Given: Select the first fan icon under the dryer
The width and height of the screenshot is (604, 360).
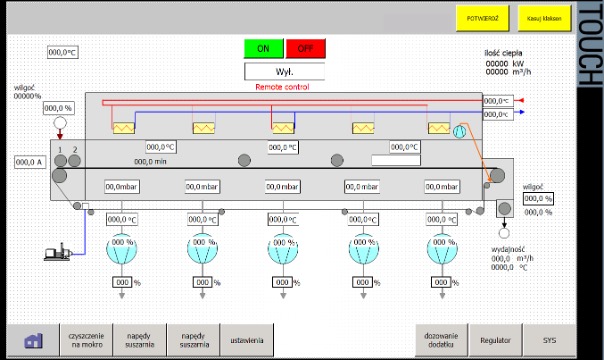Looking at the screenshot, I should tap(122, 249).
